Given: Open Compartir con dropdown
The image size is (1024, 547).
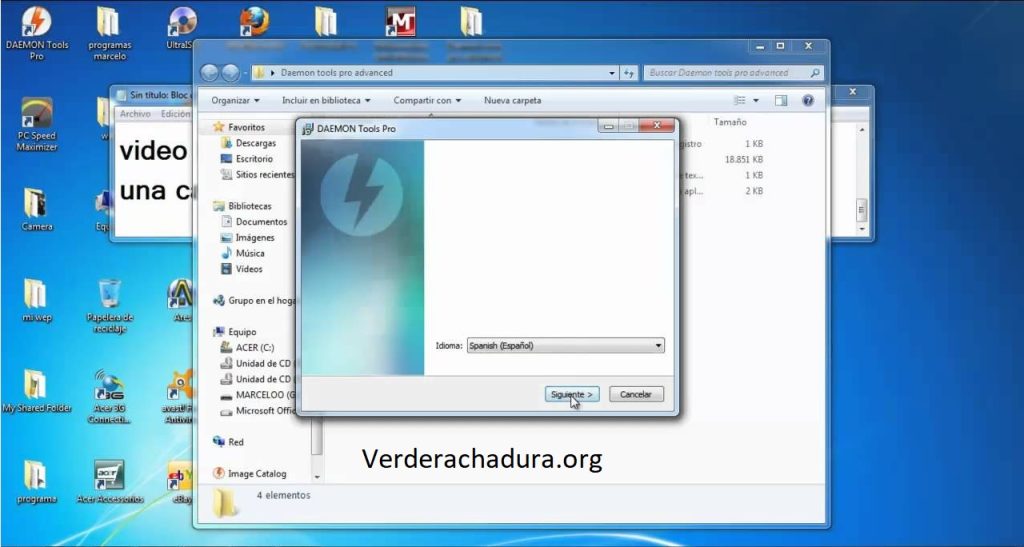Looking at the screenshot, I should [427, 101].
